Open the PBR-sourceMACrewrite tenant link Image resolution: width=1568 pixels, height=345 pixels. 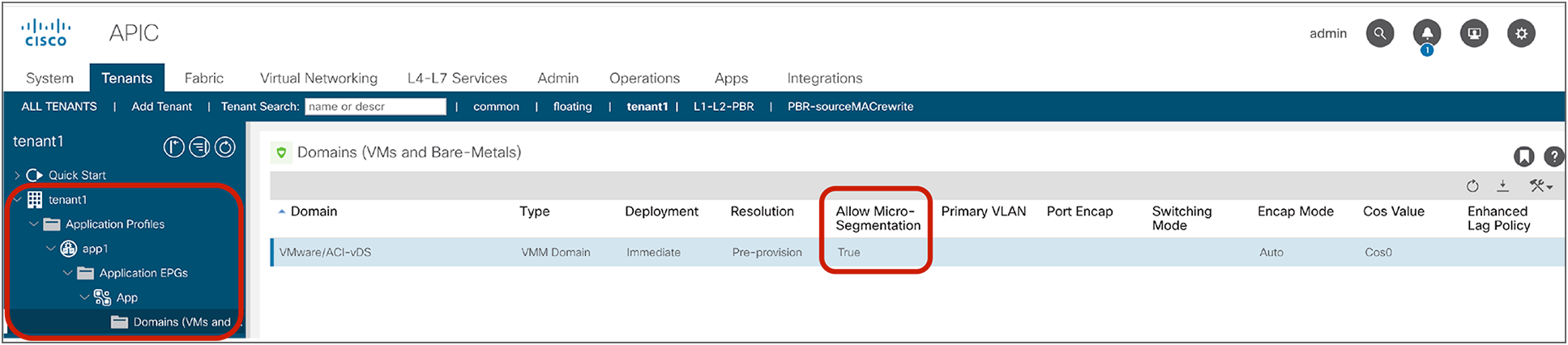[850, 106]
